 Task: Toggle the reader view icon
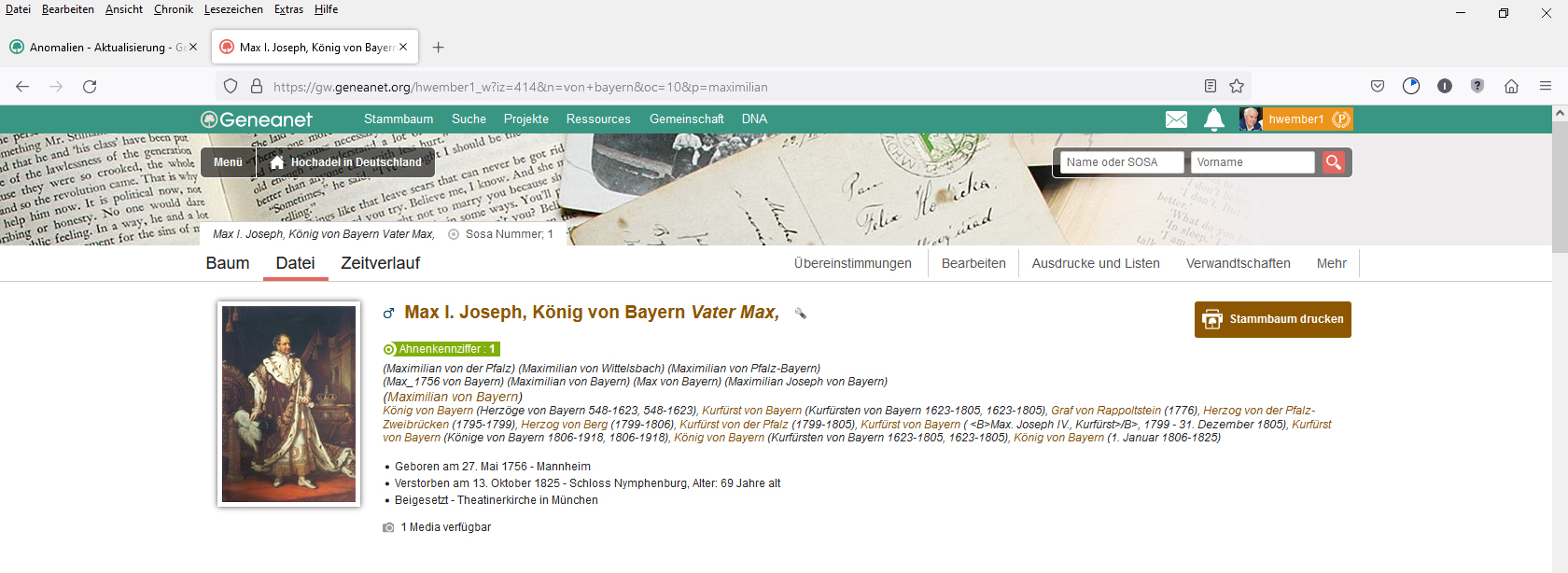(x=1211, y=87)
